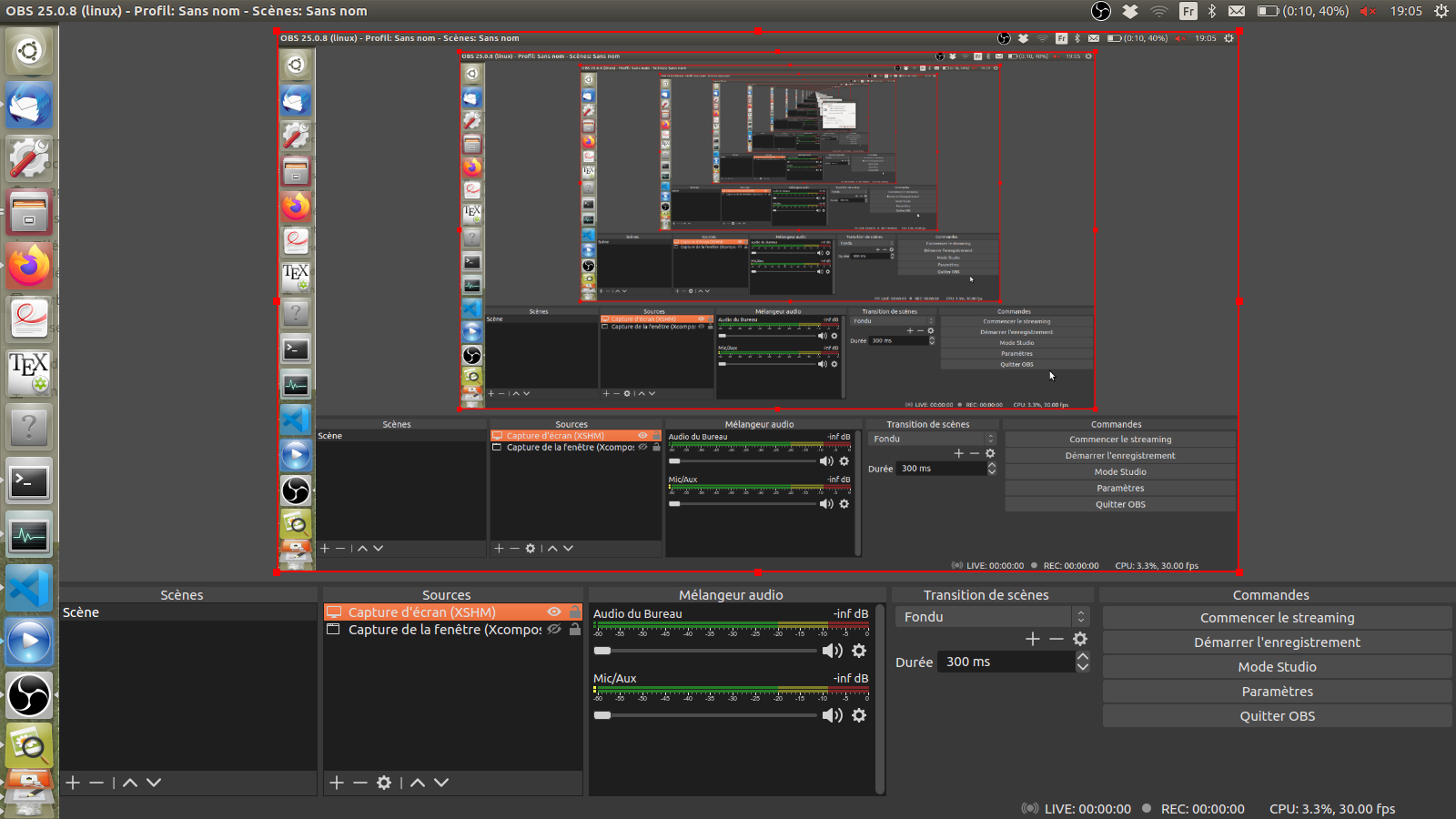Remove the selected source with the minus icon
The width and height of the screenshot is (1456, 819).
coord(360,783)
